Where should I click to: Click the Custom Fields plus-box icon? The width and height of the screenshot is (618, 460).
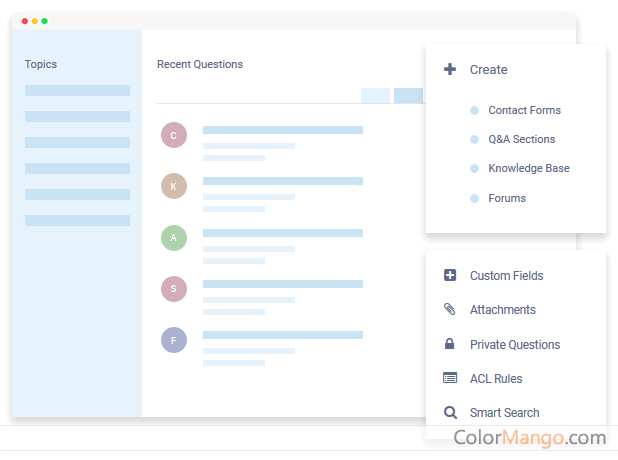tap(450, 276)
